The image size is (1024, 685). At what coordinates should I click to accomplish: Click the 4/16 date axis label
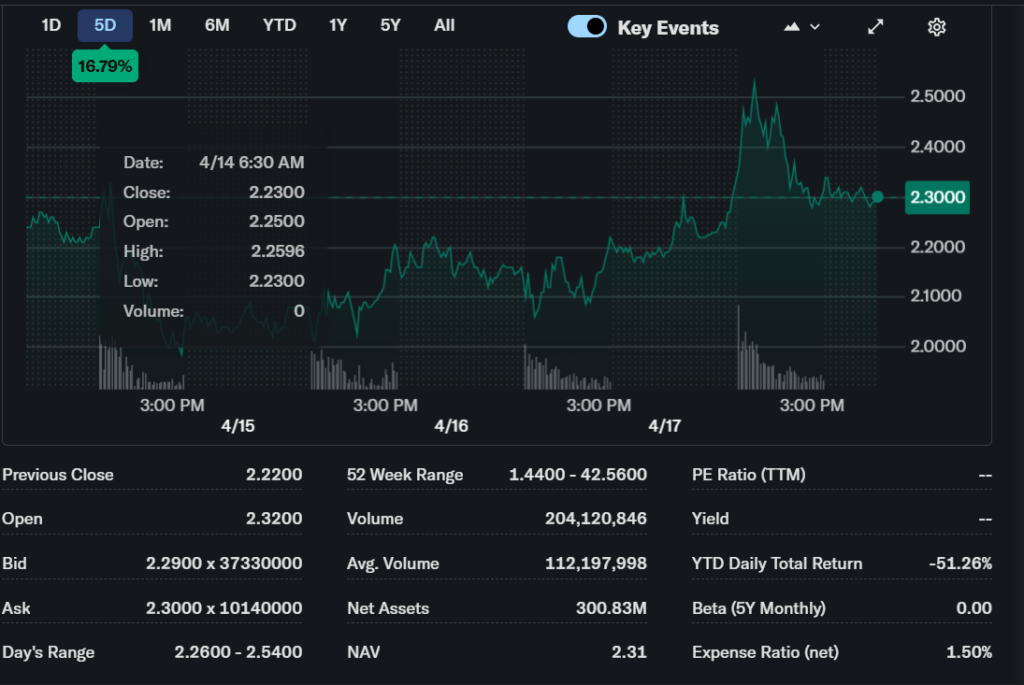pyautogui.click(x=451, y=426)
